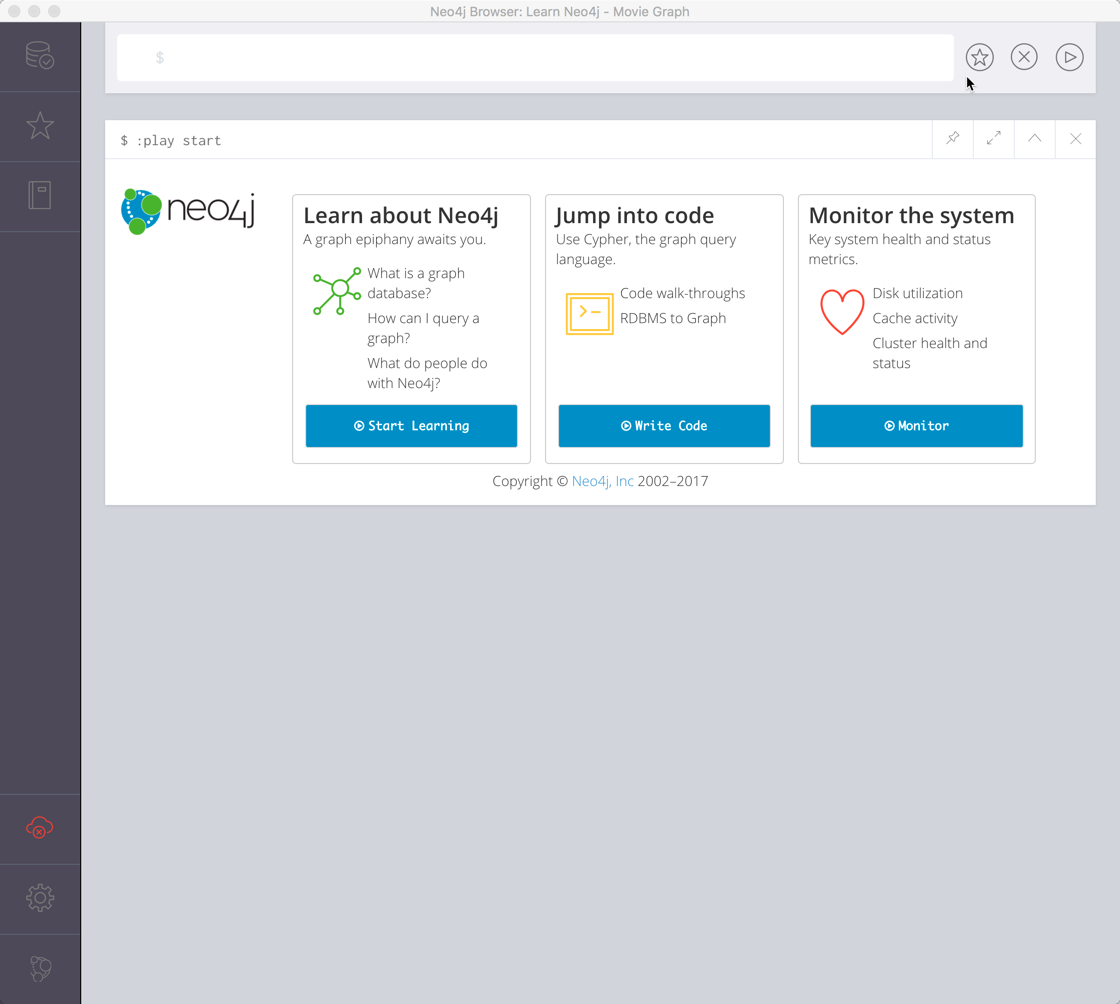Image resolution: width=1120 pixels, height=1004 pixels.
Task: Click 'Key system health and status metrics.' text
Action: point(899,249)
